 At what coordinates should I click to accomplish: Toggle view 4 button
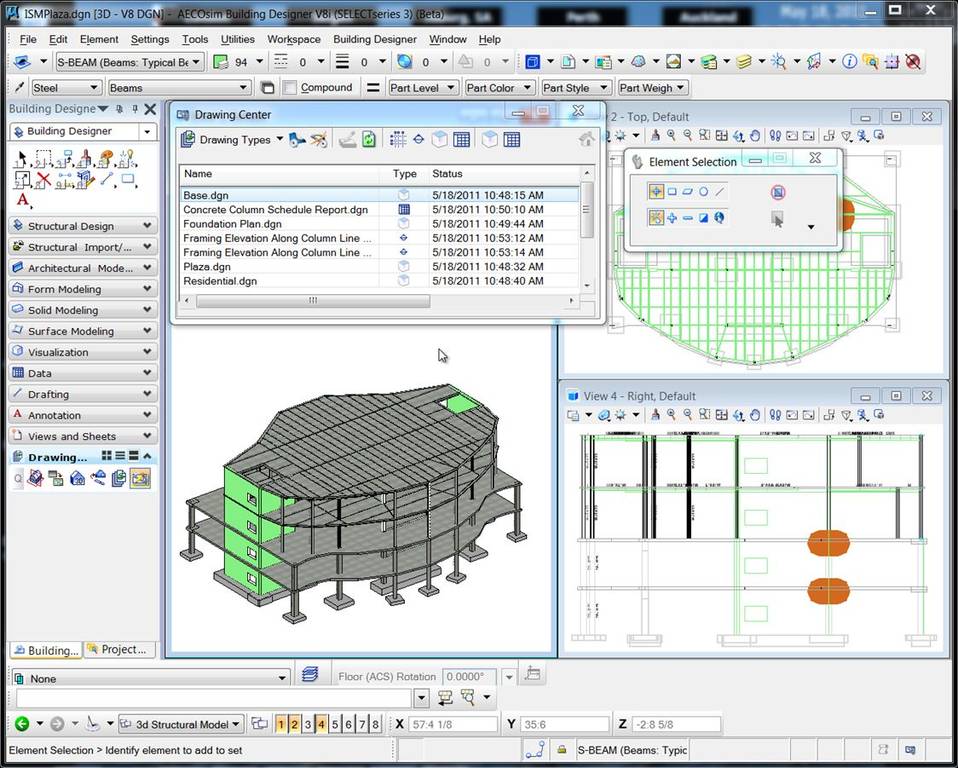321,725
